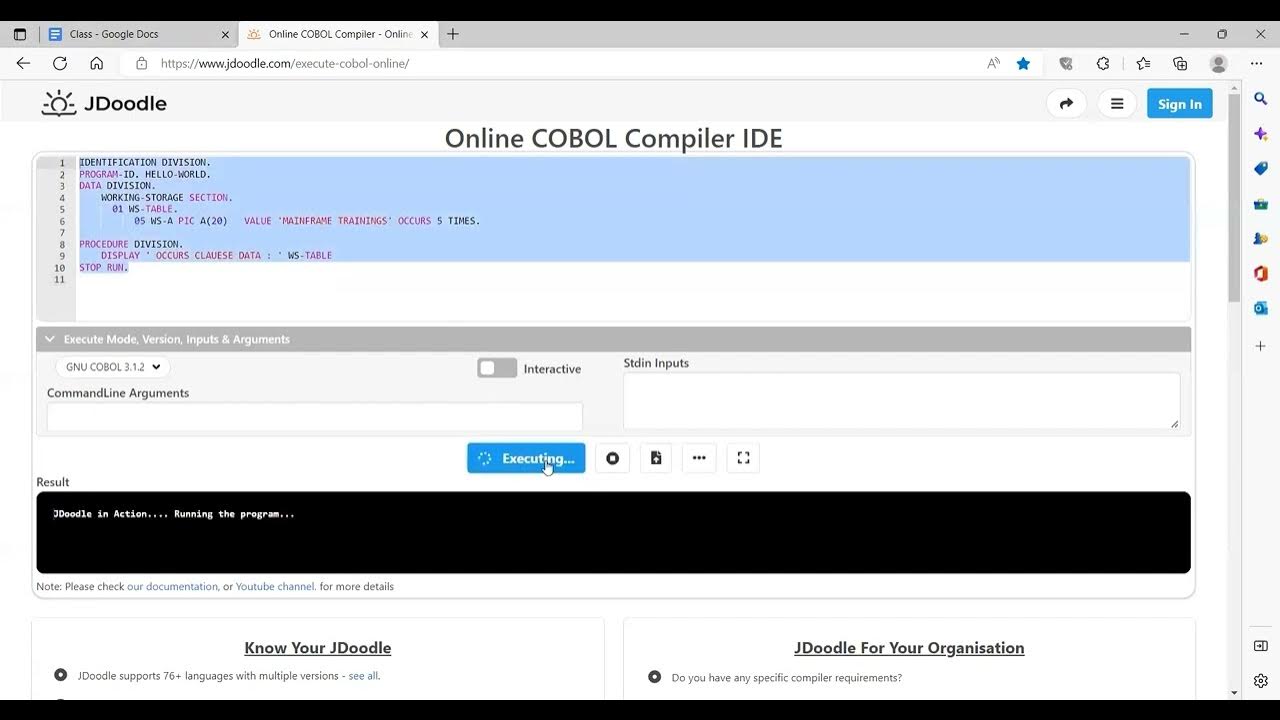Collapse Execute Mode, Version, Inputs & Arguments section

tap(613, 339)
